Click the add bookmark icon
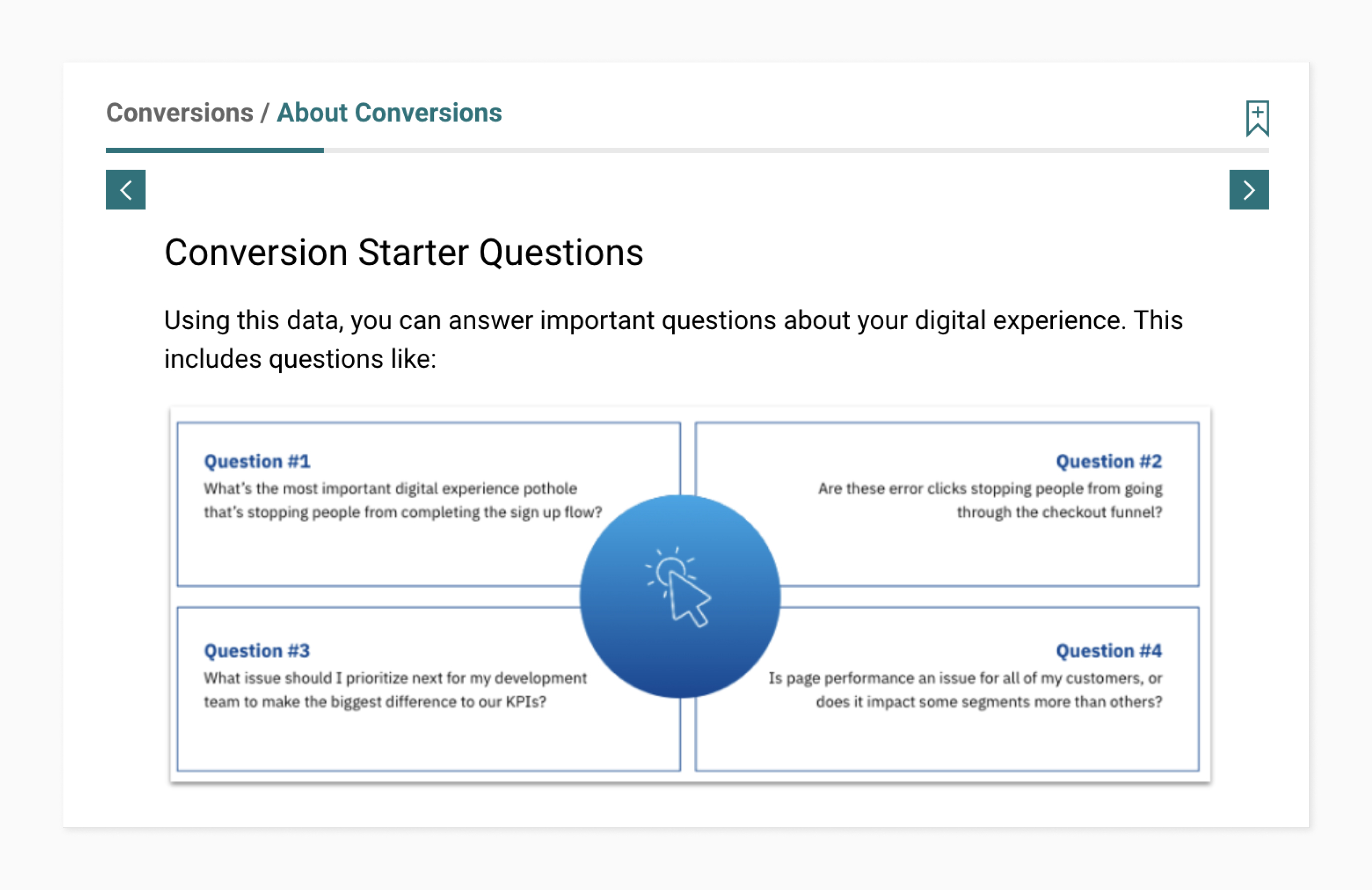The width and height of the screenshot is (1372, 890). click(1257, 118)
